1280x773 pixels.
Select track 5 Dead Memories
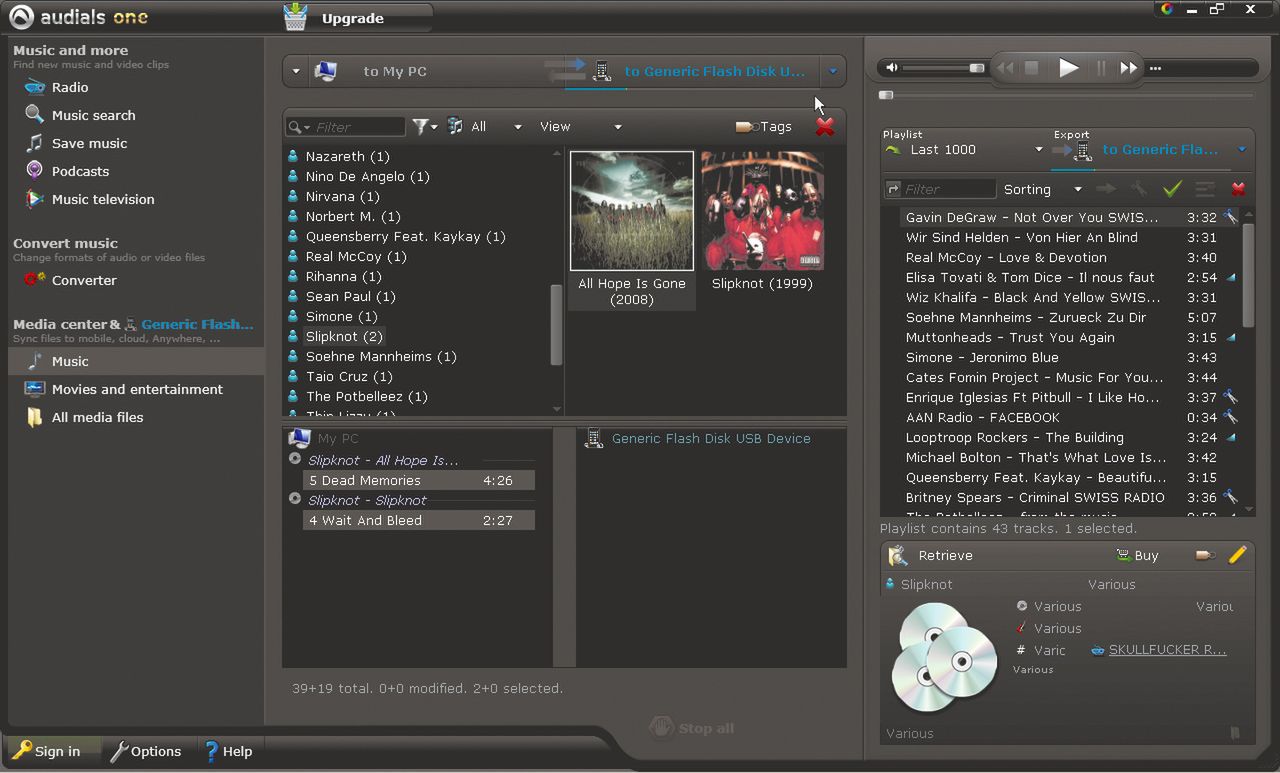(x=419, y=480)
